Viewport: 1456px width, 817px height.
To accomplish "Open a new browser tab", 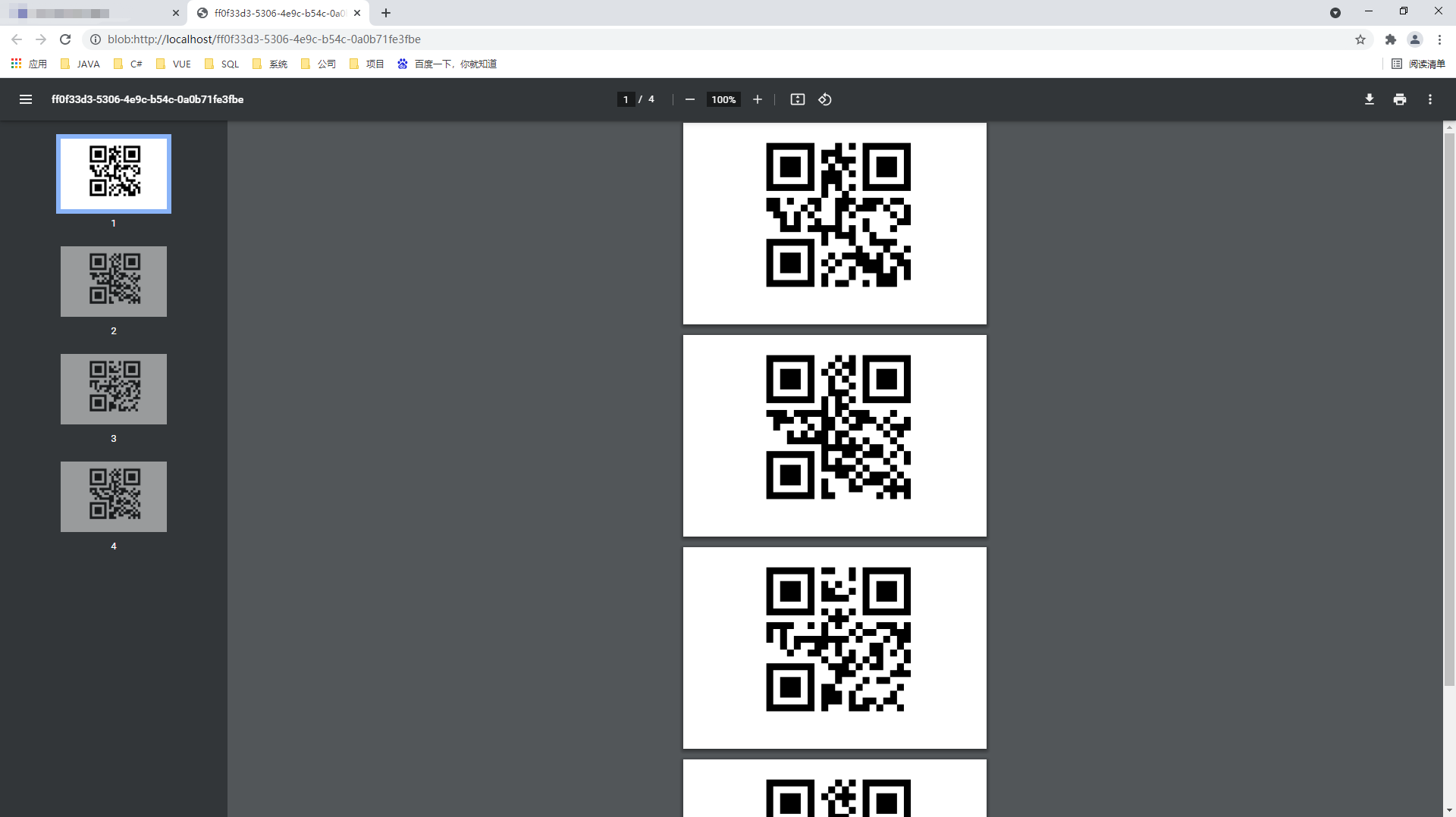I will coord(386,13).
